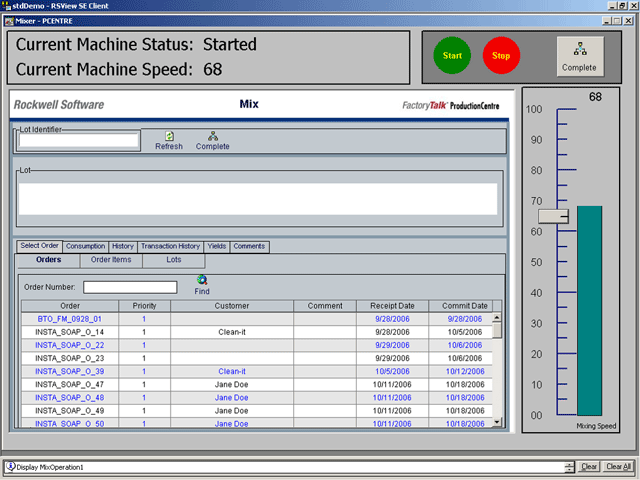Screen dimensions: 640x480
Task: Switch to the Consumption tab
Action: click(x=85, y=247)
